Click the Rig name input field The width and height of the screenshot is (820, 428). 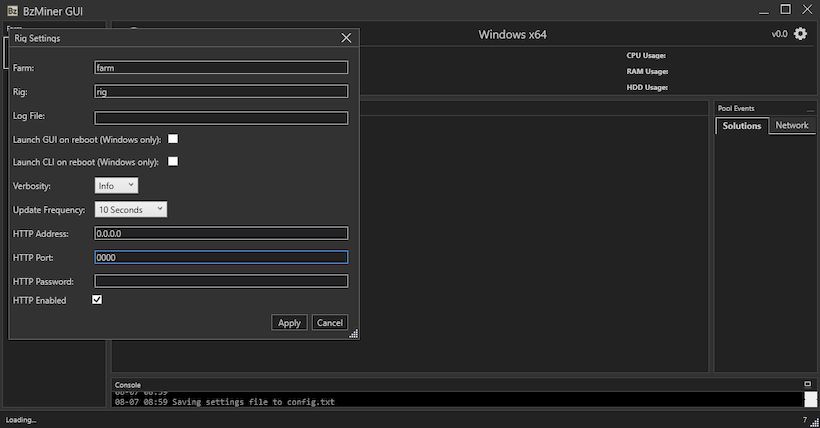[221, 92]
